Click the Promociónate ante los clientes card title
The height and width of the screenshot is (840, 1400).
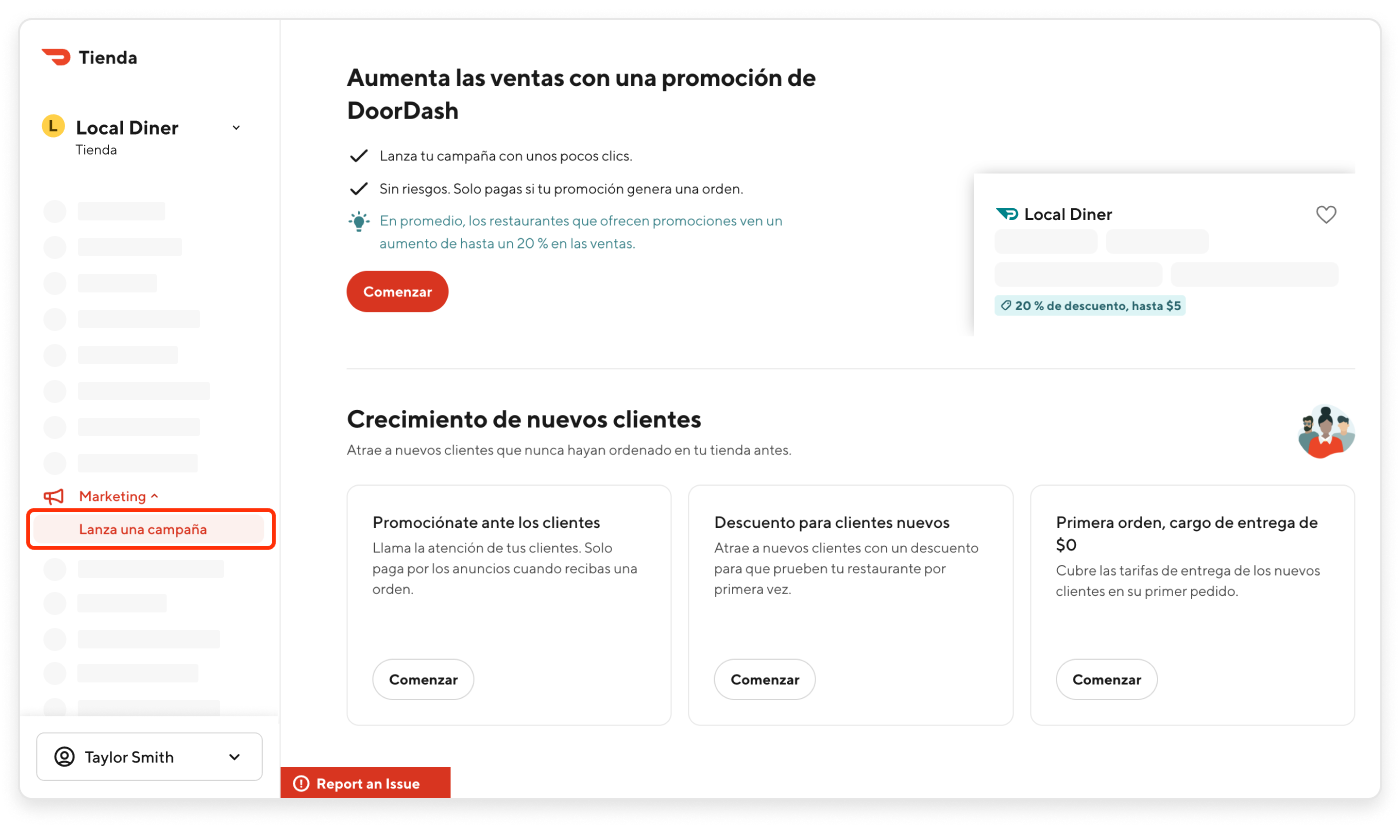coord(486,522)
